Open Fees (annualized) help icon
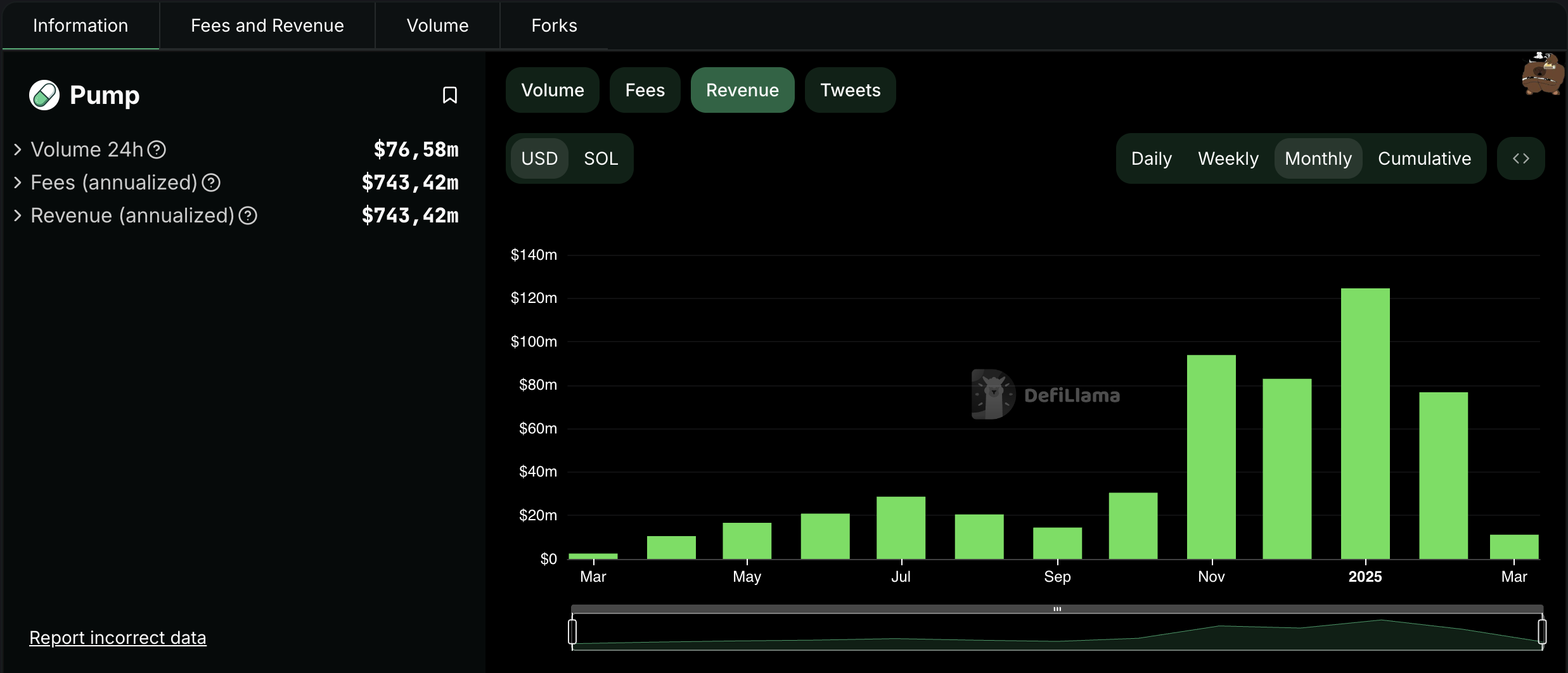 (211, 183)
